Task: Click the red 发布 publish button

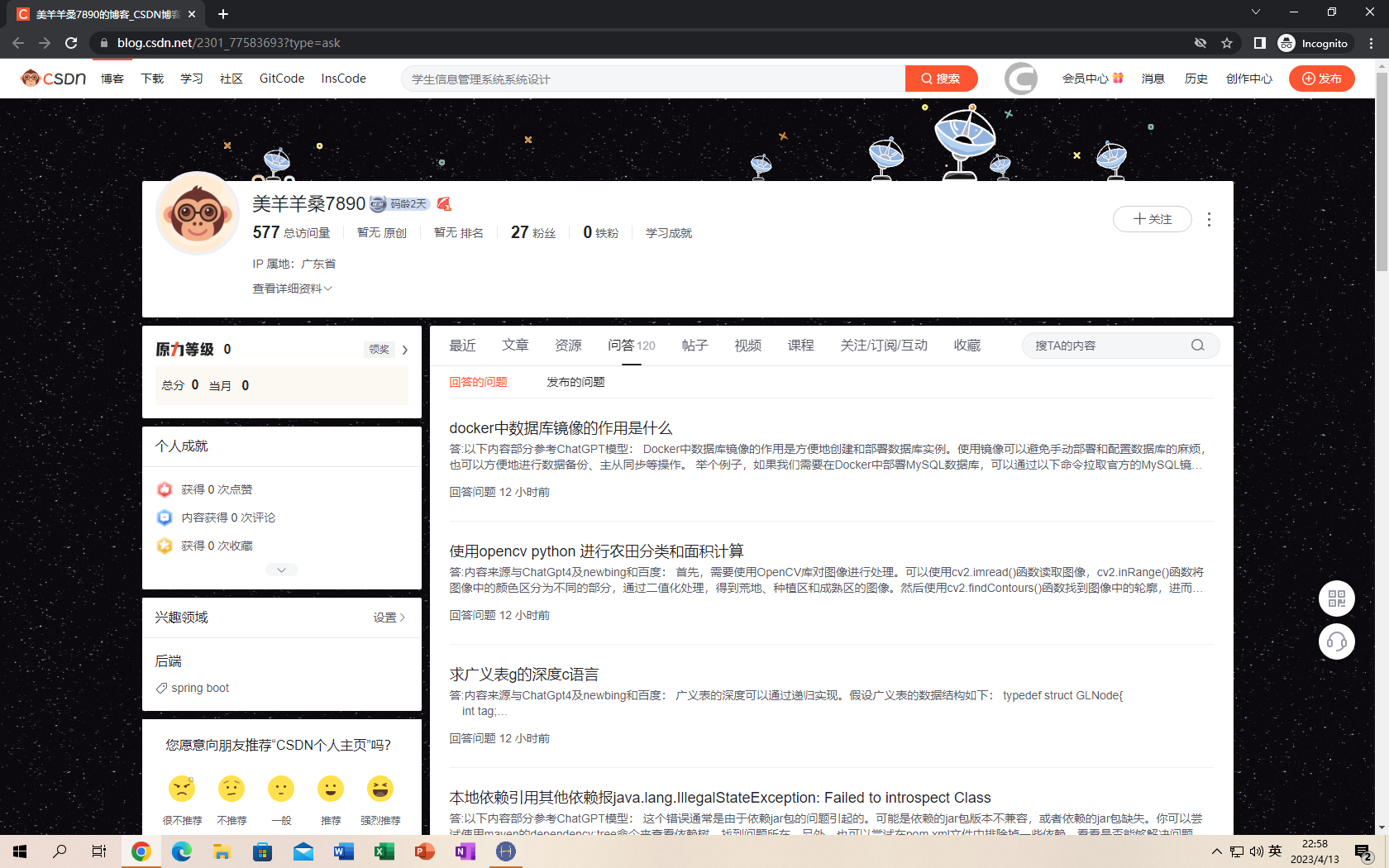Action: [1321, 79]
